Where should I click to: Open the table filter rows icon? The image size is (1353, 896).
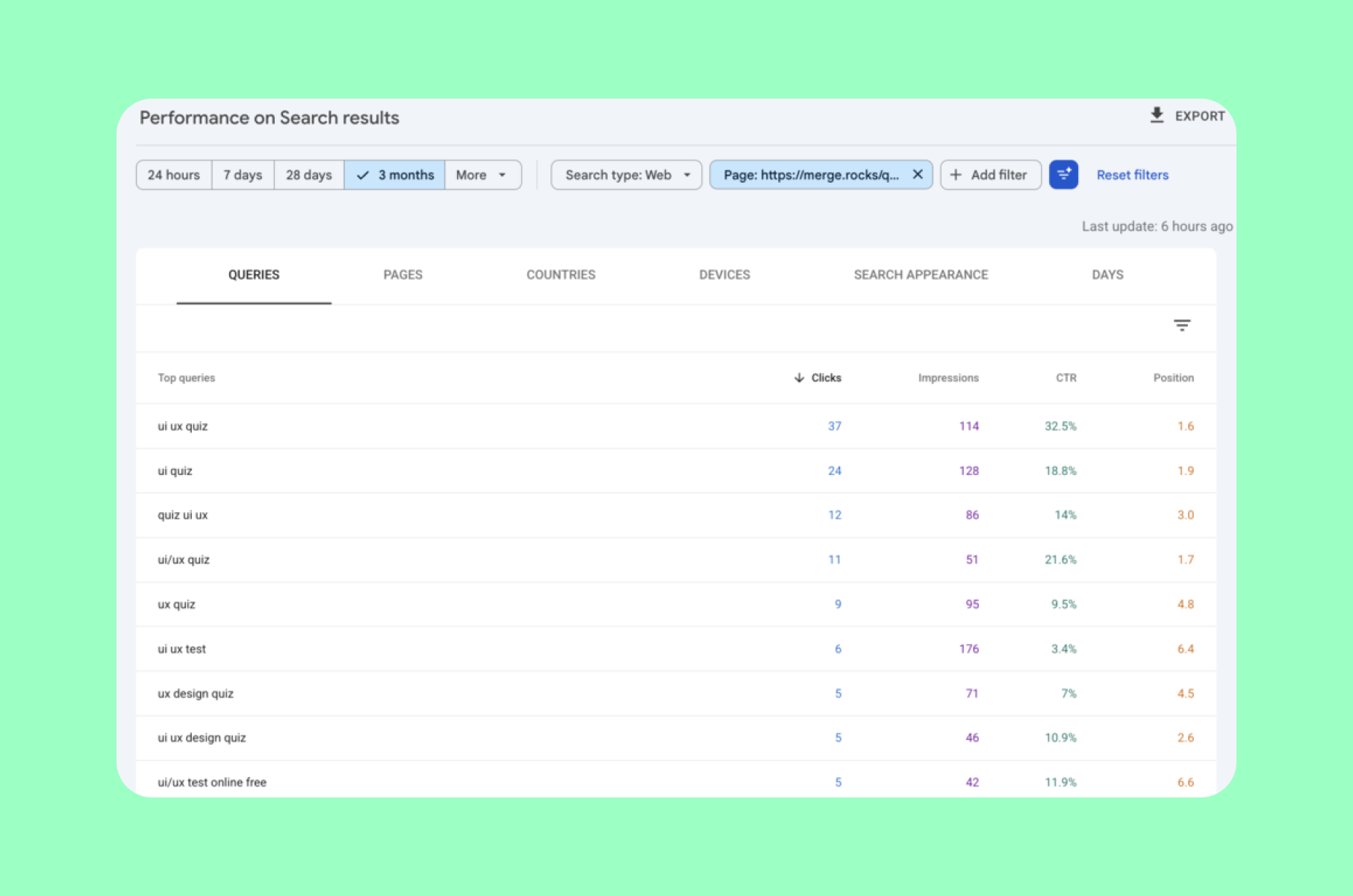(1182, 326)
